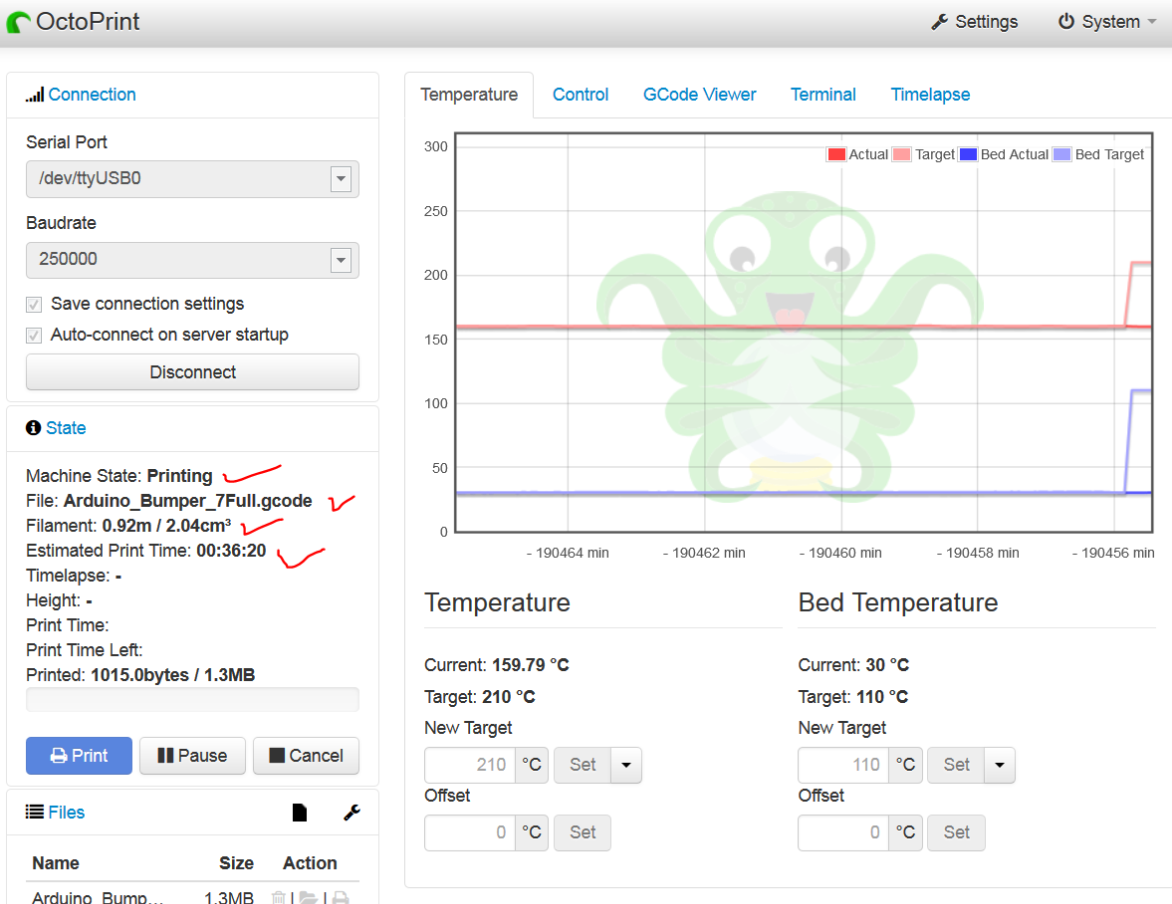Open the Serial Port dropdown

(x=341, y=179)
